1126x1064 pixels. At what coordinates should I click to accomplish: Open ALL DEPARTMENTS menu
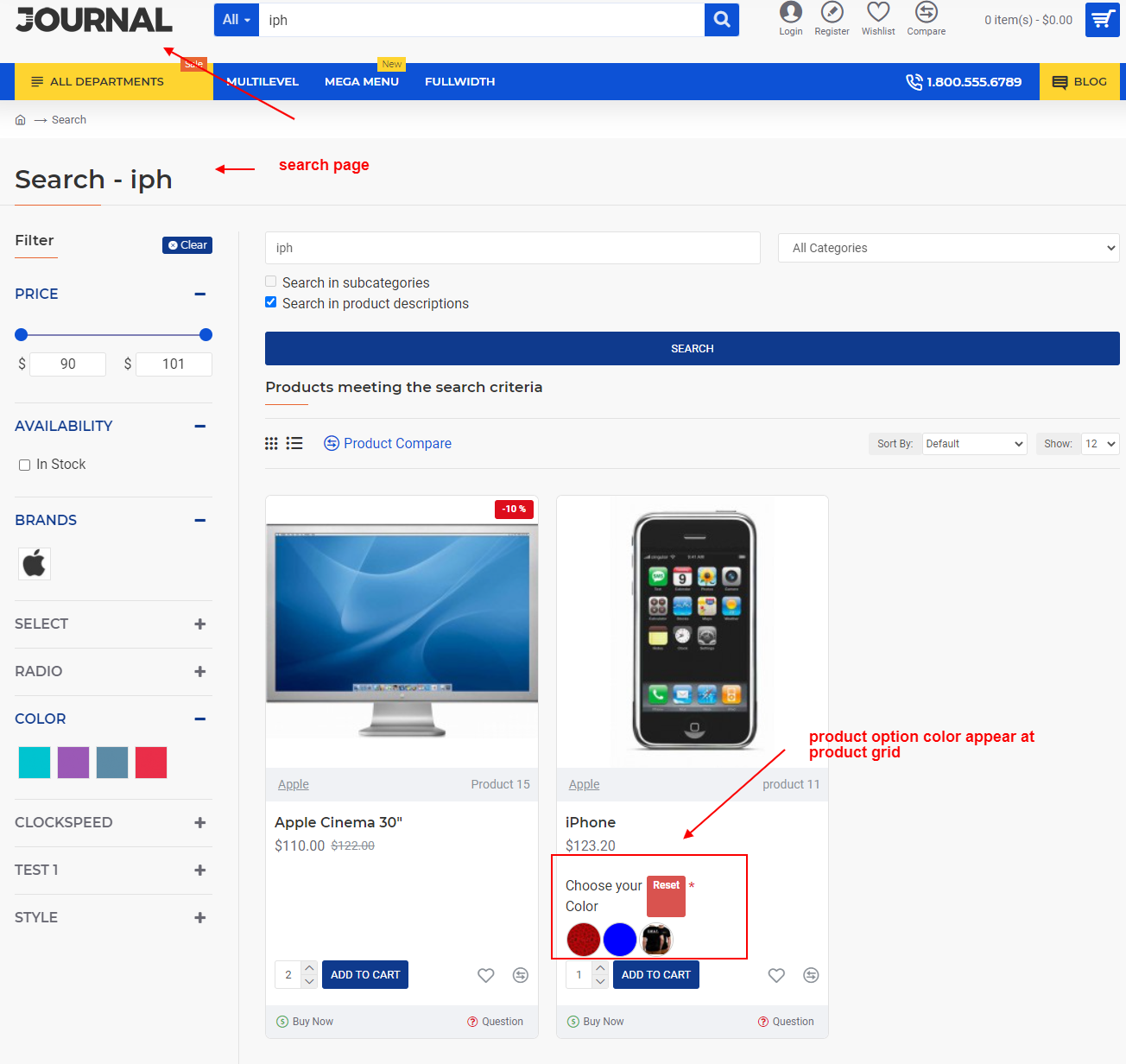click(x=114, y=82)
